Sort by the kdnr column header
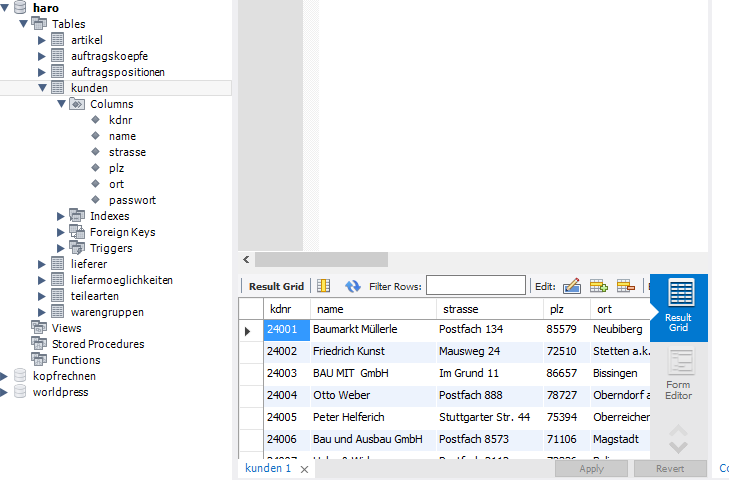 tap(287, 309)
